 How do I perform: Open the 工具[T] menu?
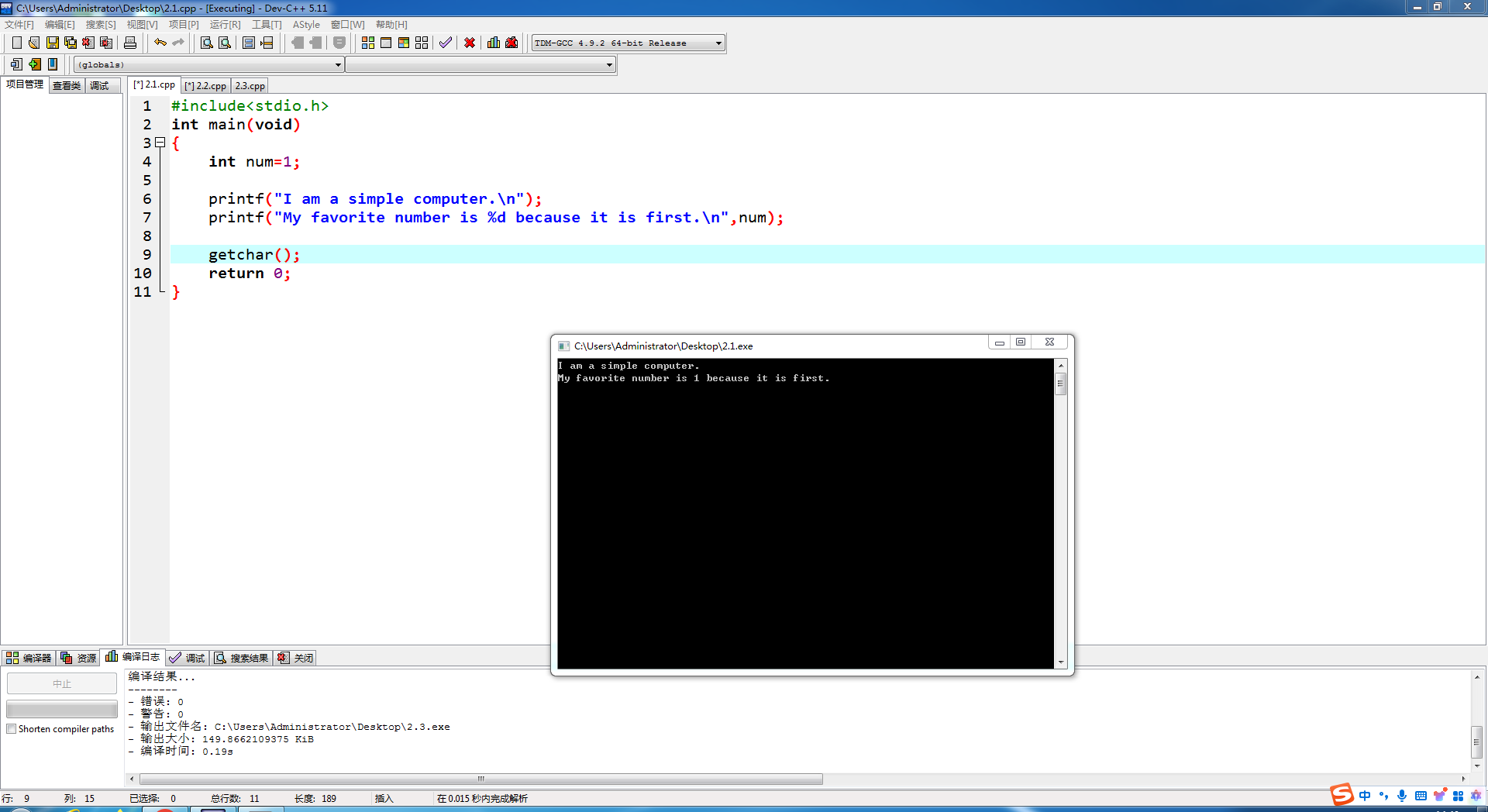click(x=267, y=25)
